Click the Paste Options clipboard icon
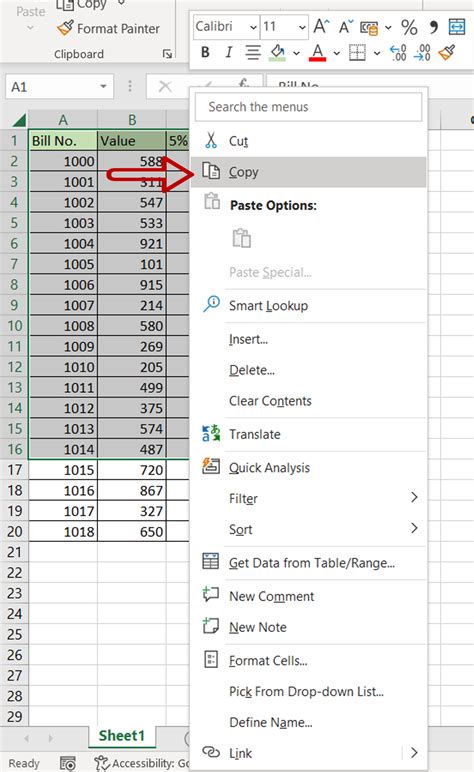 click(x=241, y=238)
